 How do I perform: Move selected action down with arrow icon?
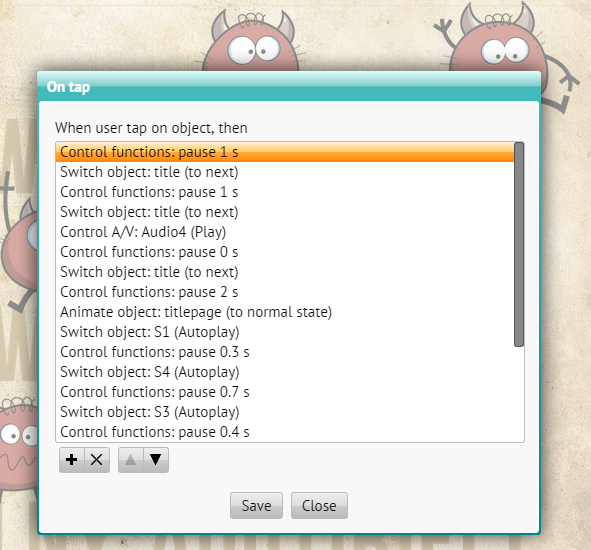click(x=156, y=460)
